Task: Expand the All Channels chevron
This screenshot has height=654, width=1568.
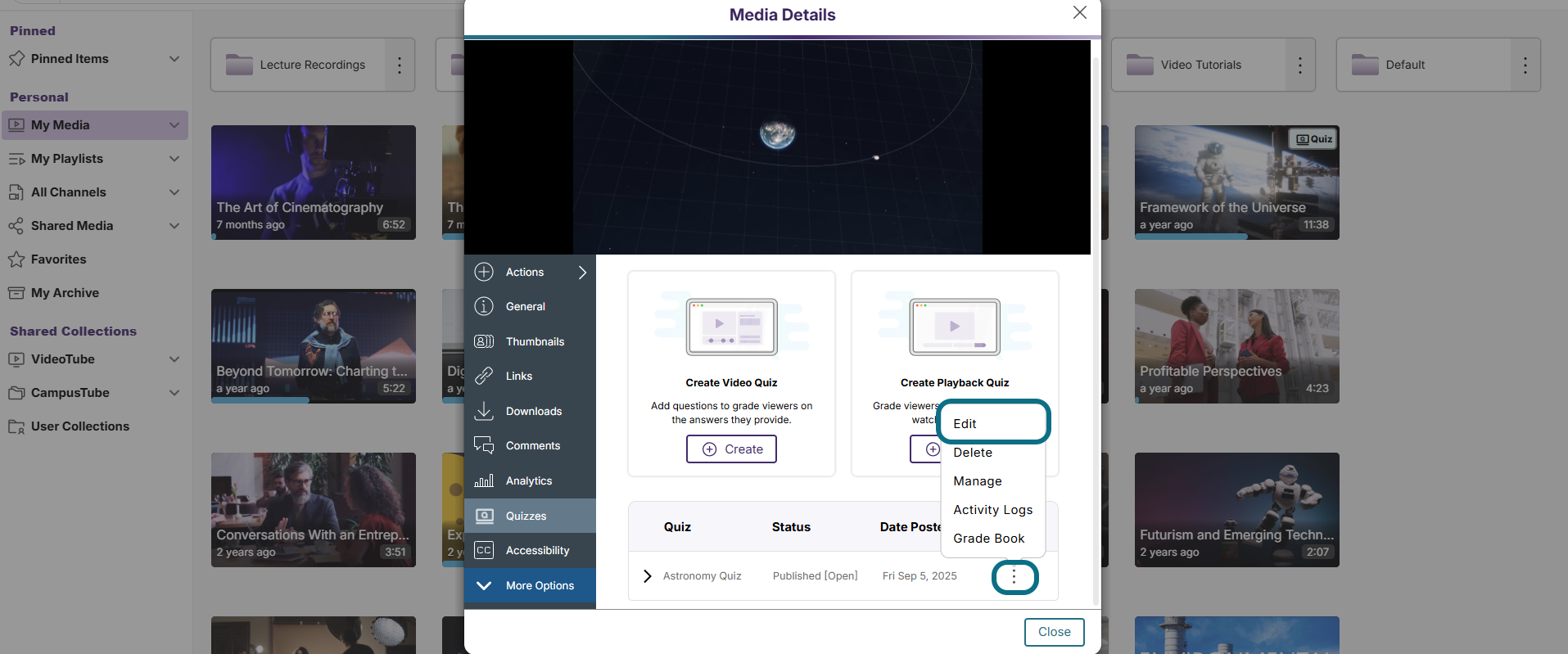Action: [174, 192]
